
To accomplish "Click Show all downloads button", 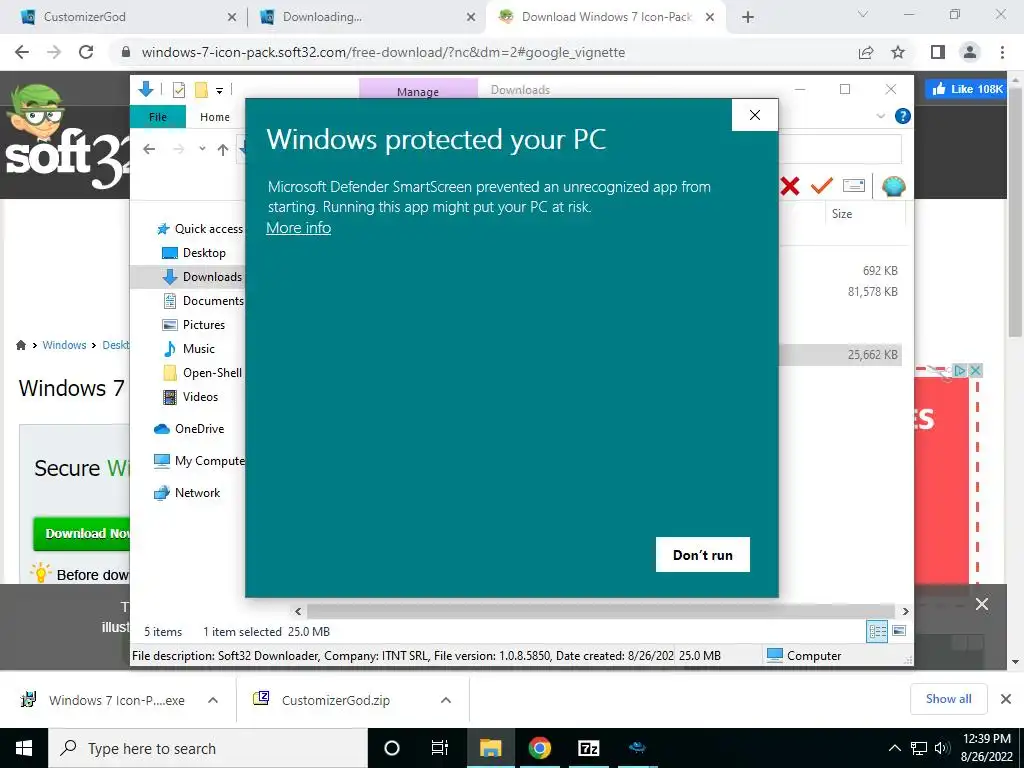I will 948,699.
